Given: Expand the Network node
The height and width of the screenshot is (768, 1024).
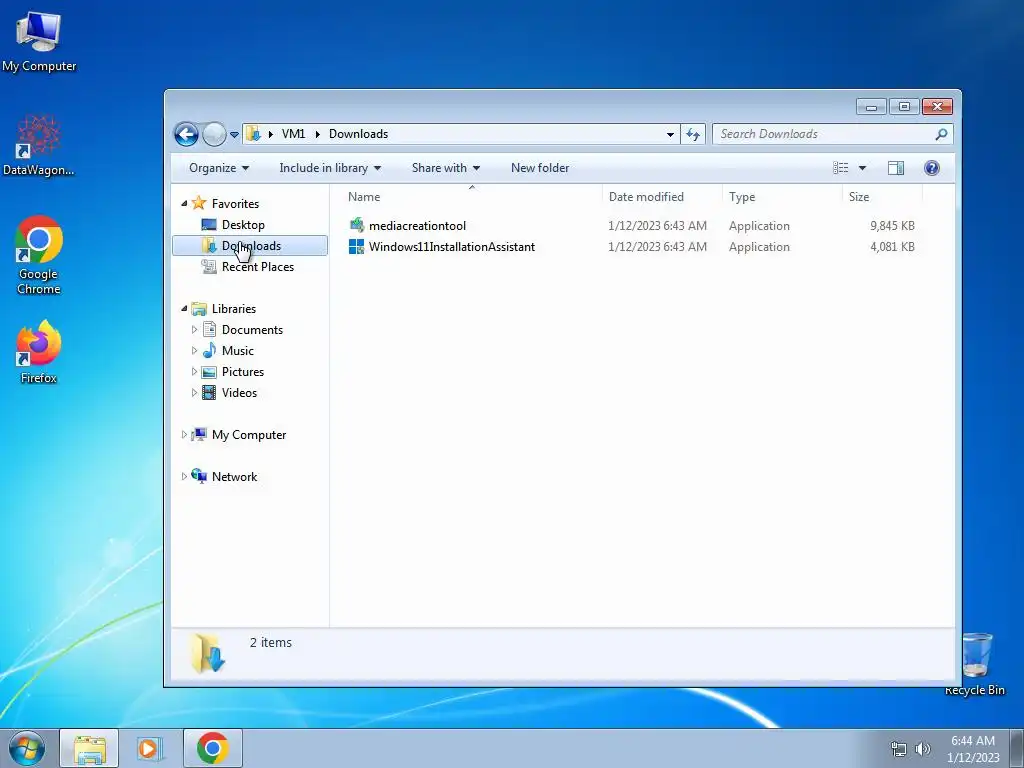Looking at the screenshot, I should (184, 476).
